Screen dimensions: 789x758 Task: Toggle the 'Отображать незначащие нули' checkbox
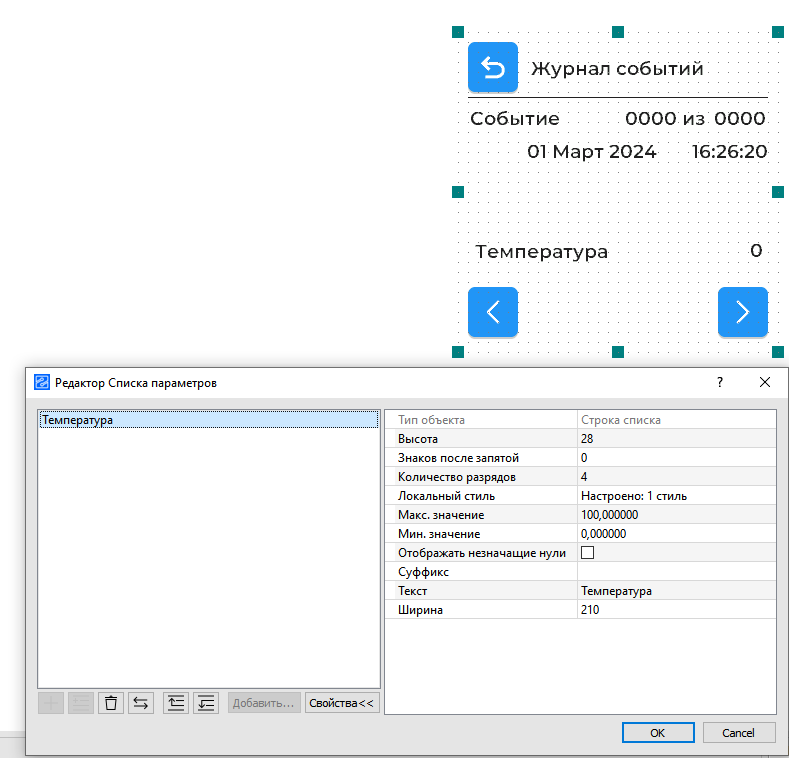tap(588, 553)
